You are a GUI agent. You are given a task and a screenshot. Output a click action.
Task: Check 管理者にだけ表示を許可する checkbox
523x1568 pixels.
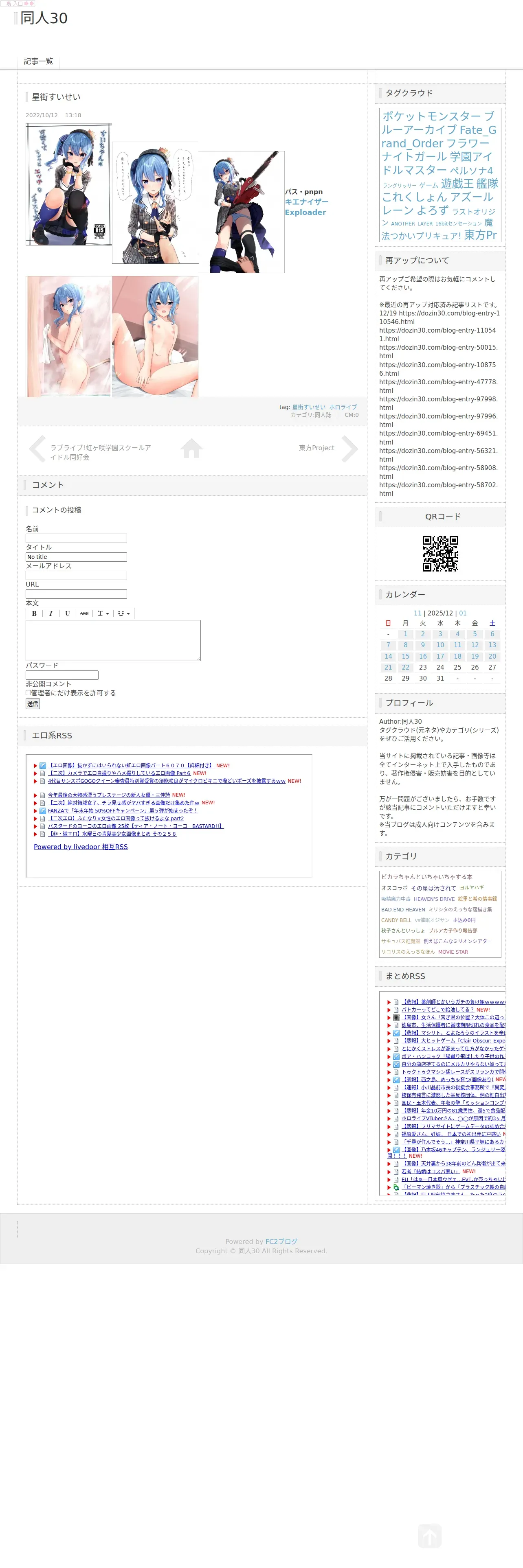pyautogui.click(x=28, y=693)
